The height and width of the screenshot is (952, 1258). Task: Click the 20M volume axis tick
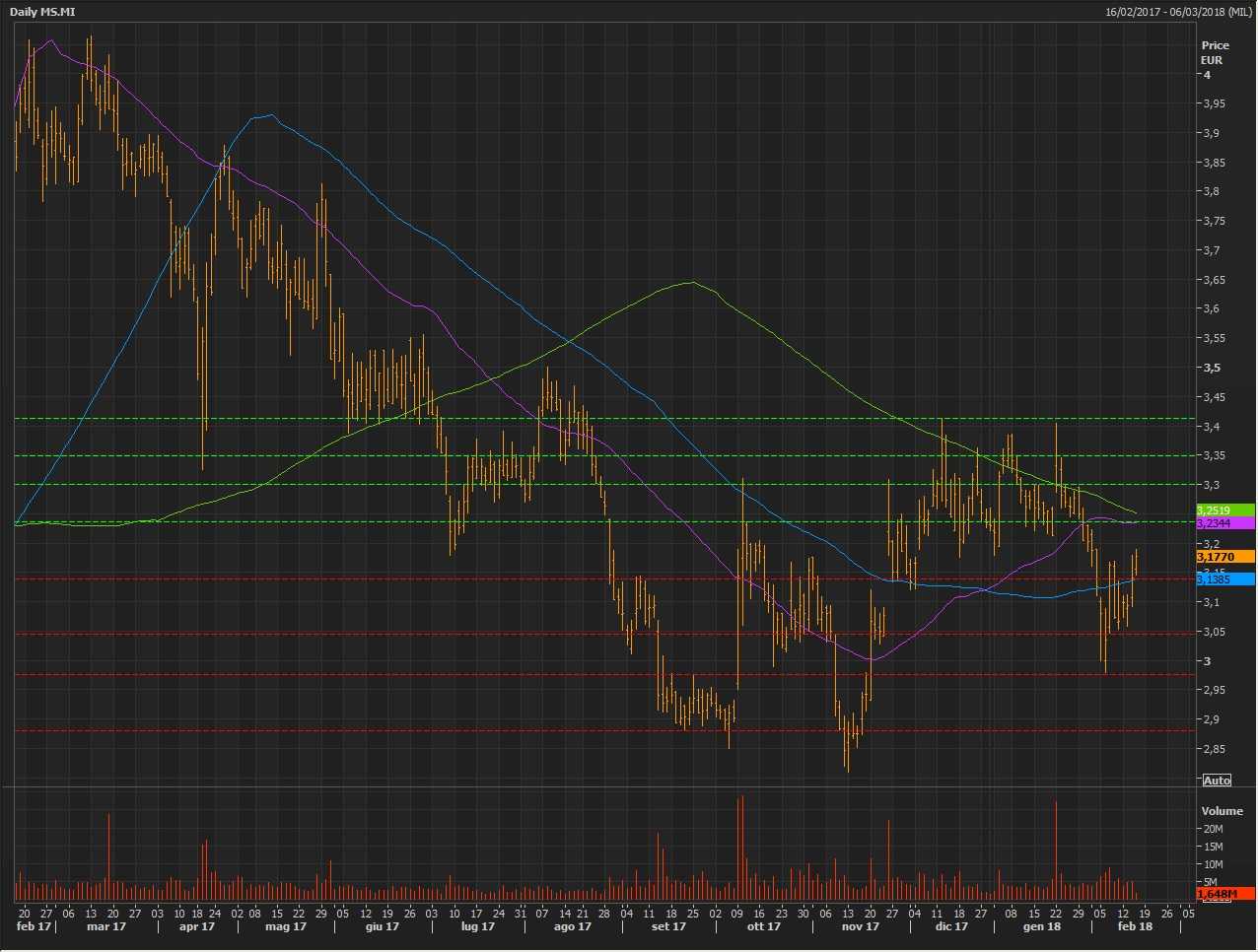pos(1213,829)
